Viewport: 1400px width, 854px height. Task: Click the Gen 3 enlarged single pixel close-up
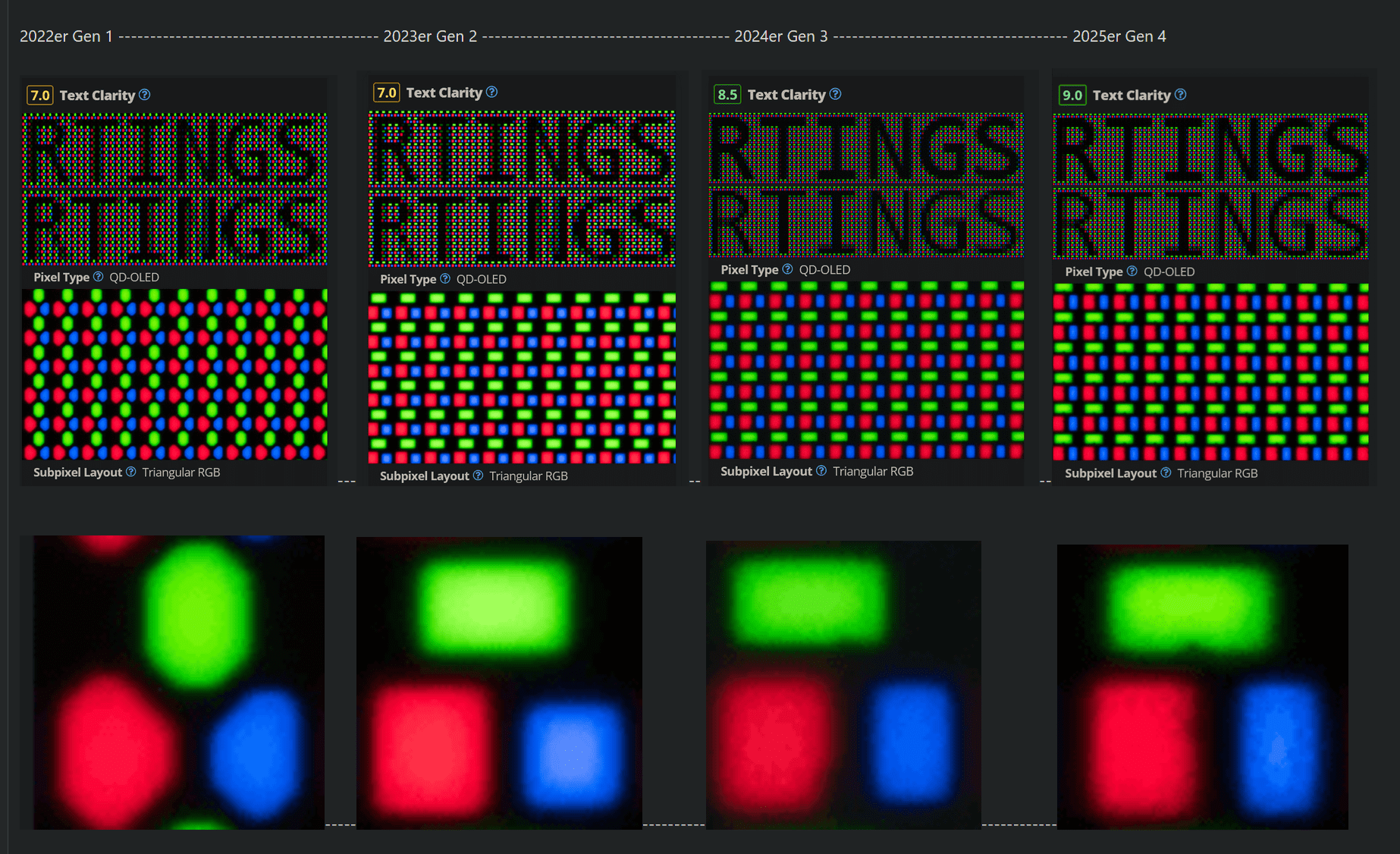click(843, 685)
